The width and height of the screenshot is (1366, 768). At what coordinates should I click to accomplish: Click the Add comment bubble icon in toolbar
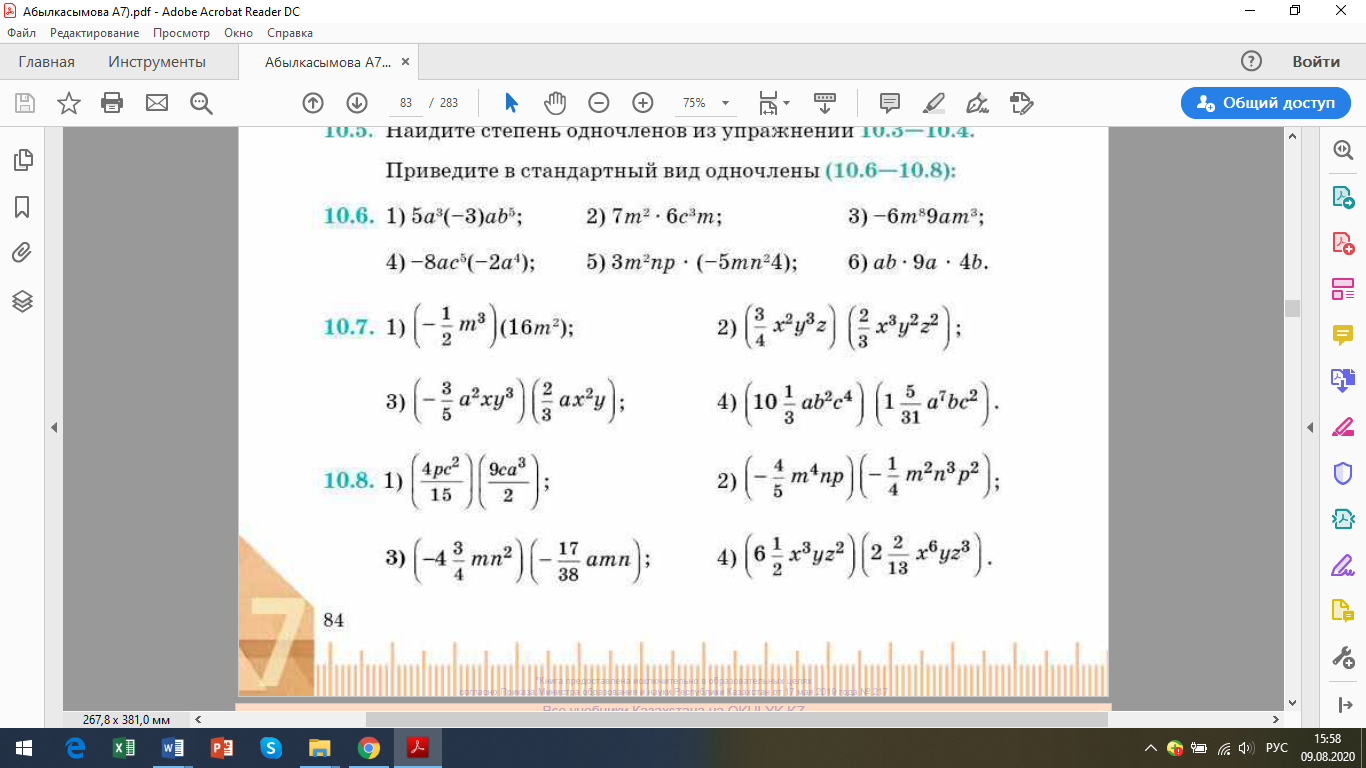[889, 103]
